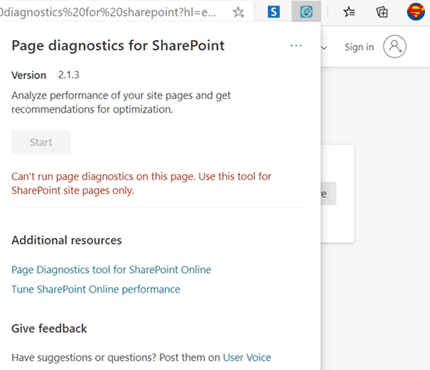Open Tune SharePoint Online performance link
This screenshot has height=370, width=430.
96,289
